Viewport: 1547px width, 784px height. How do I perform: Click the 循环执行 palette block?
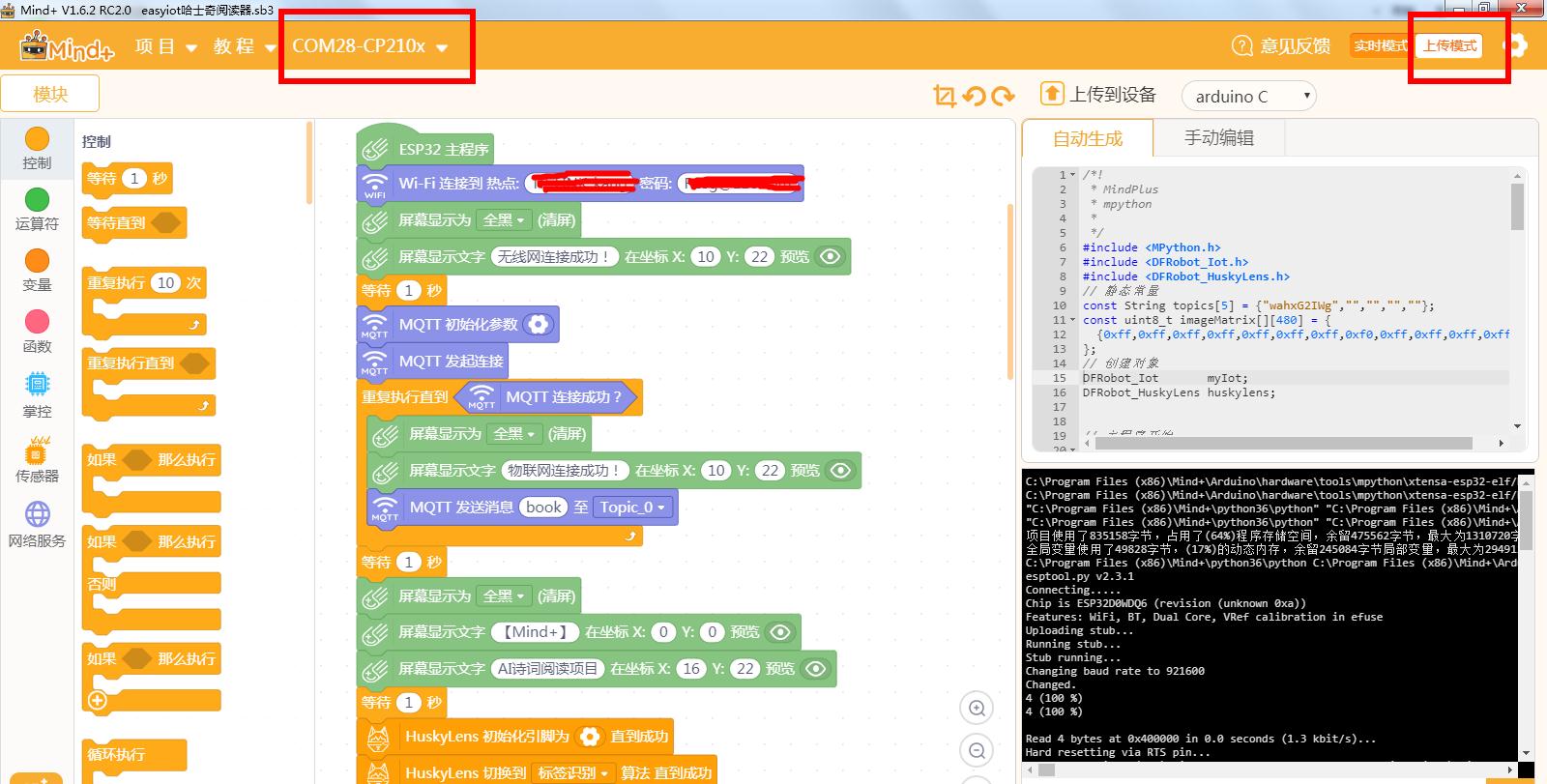click(x=133, y=755)
